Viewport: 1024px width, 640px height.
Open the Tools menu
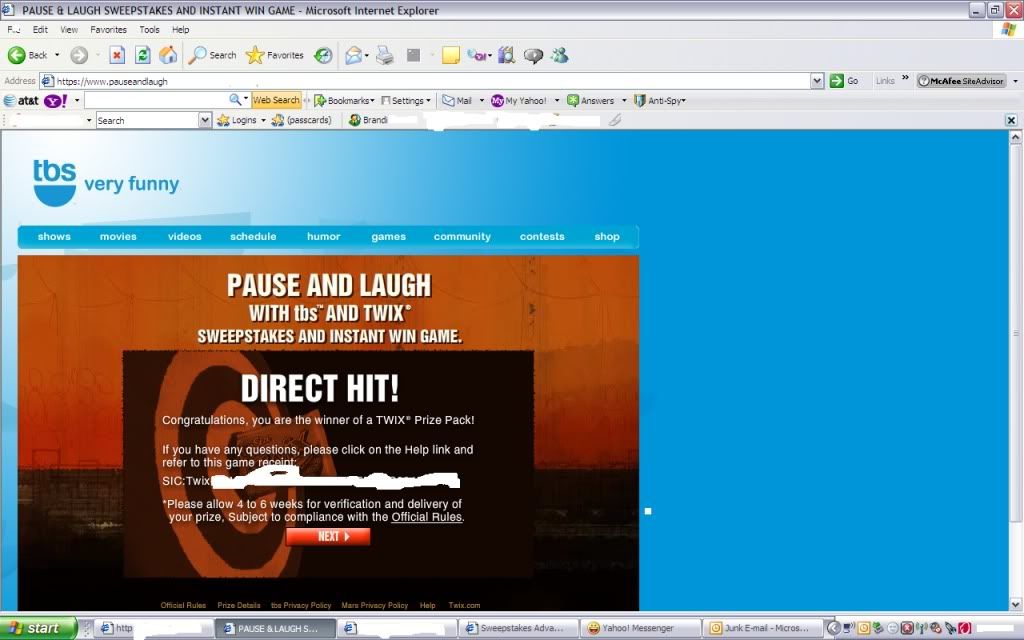(149, 30)
